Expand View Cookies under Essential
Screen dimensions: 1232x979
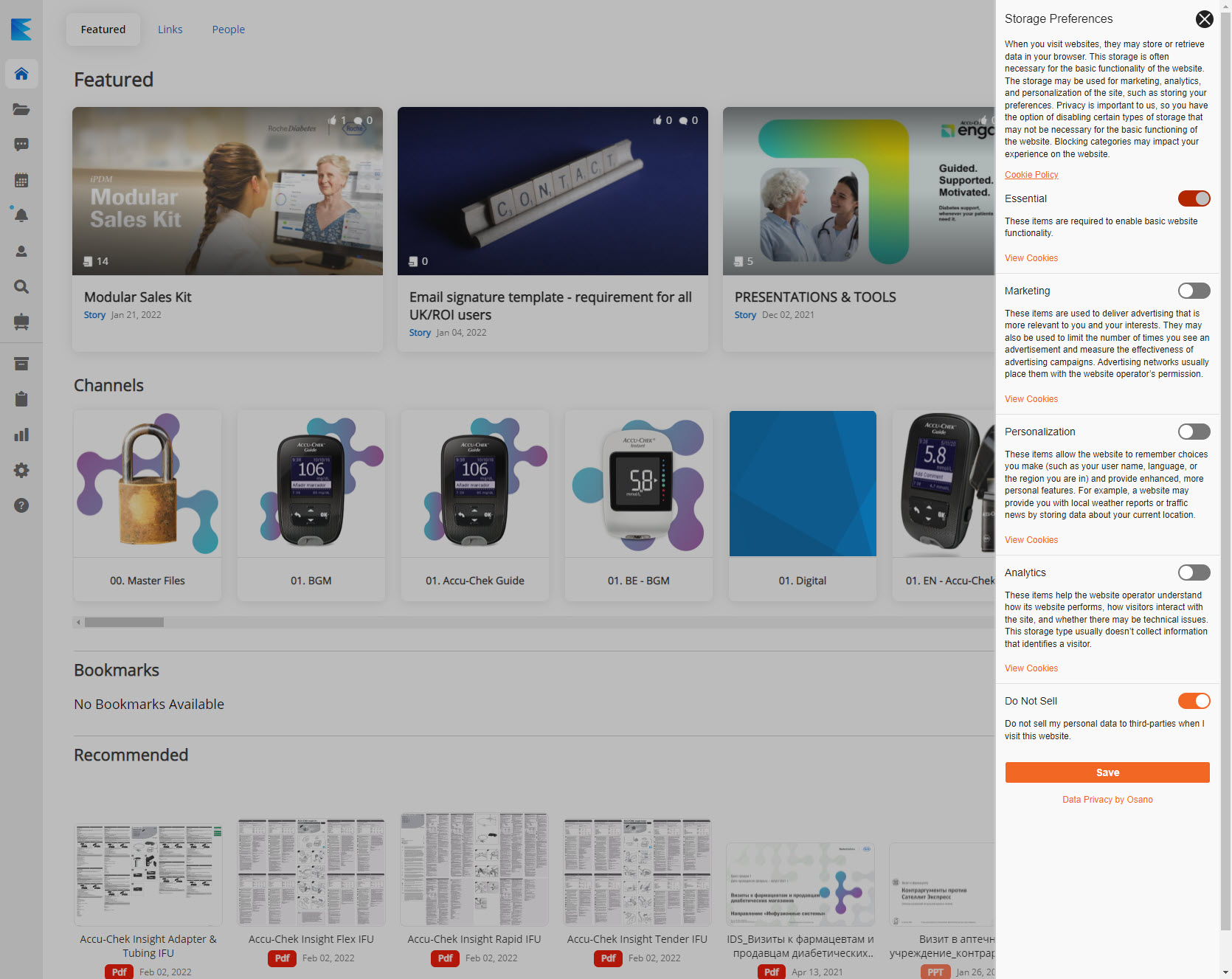(1031, 258)
